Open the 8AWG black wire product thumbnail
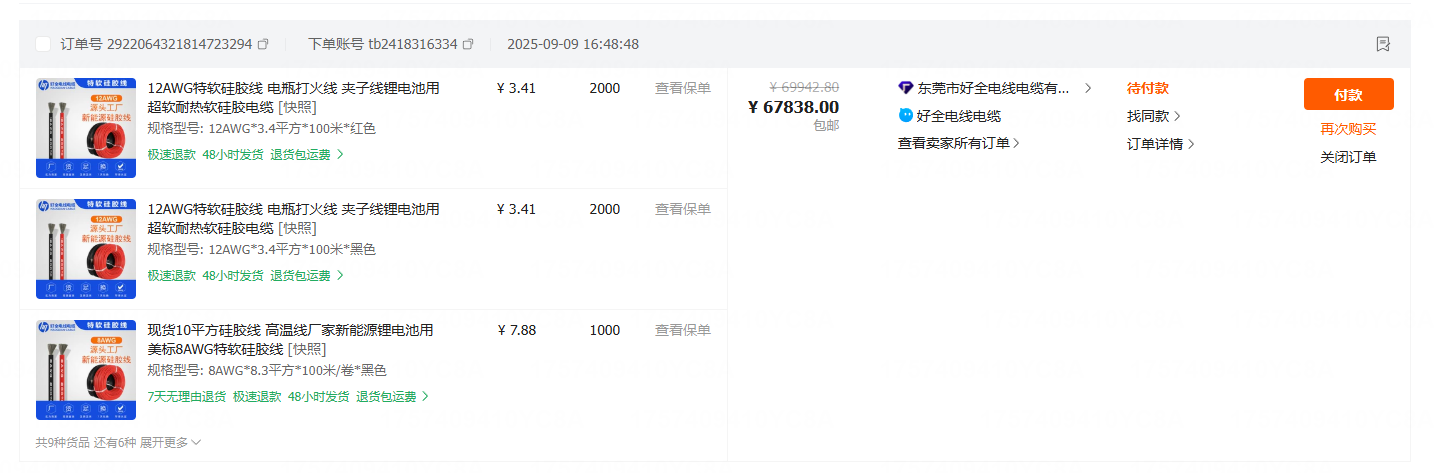Screen dimensions: 1435x473 pyautogui.click(x=86, y=370)
